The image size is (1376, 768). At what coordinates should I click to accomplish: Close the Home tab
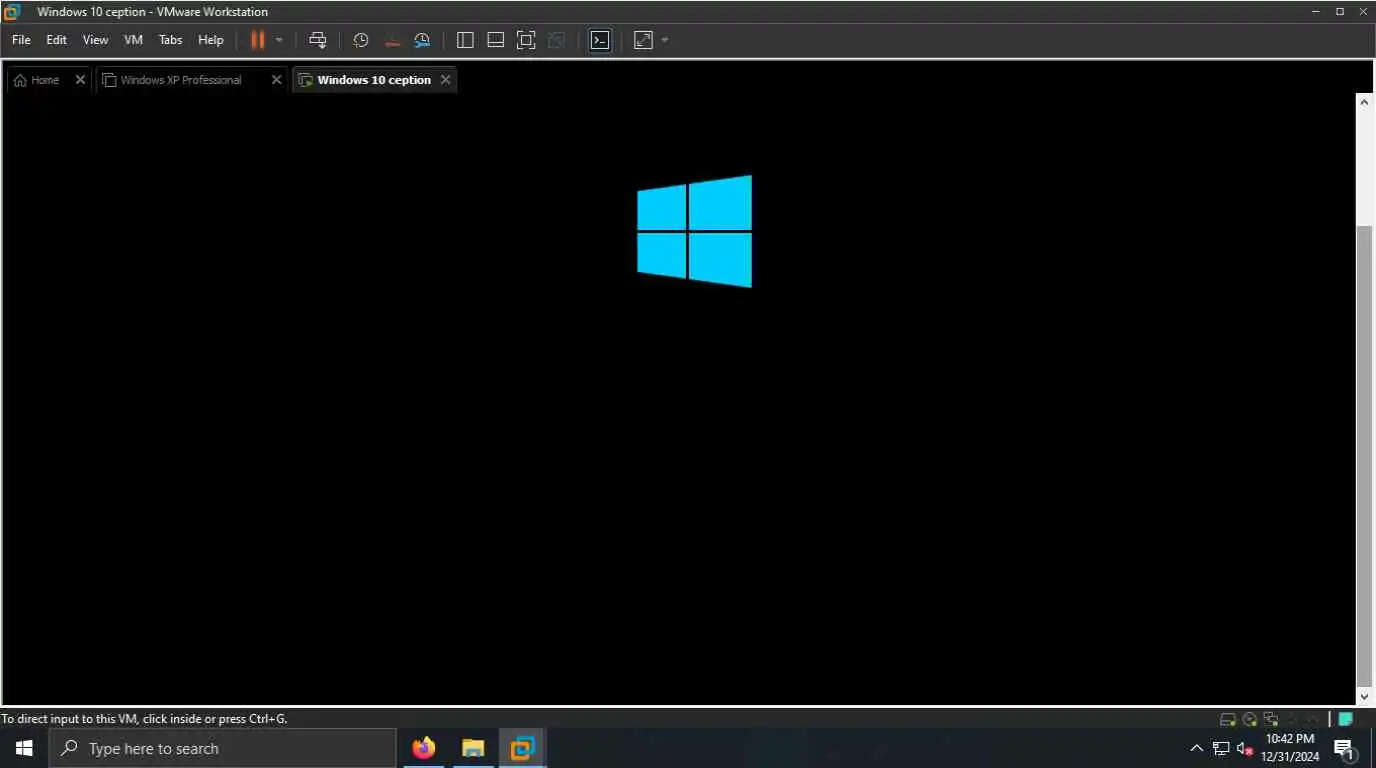pyautogui.click(x=81, y=80)
